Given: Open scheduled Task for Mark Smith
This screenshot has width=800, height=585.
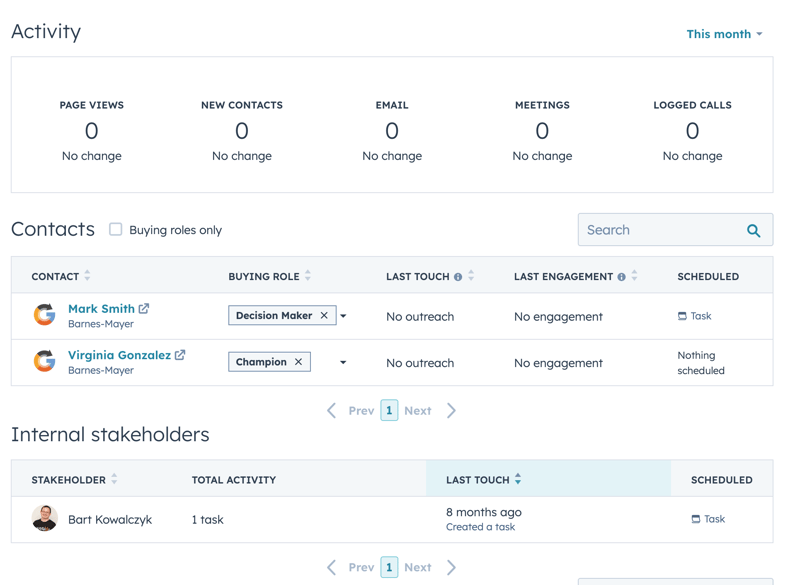Looking at the screenshot, I should (x=695, y=316).
